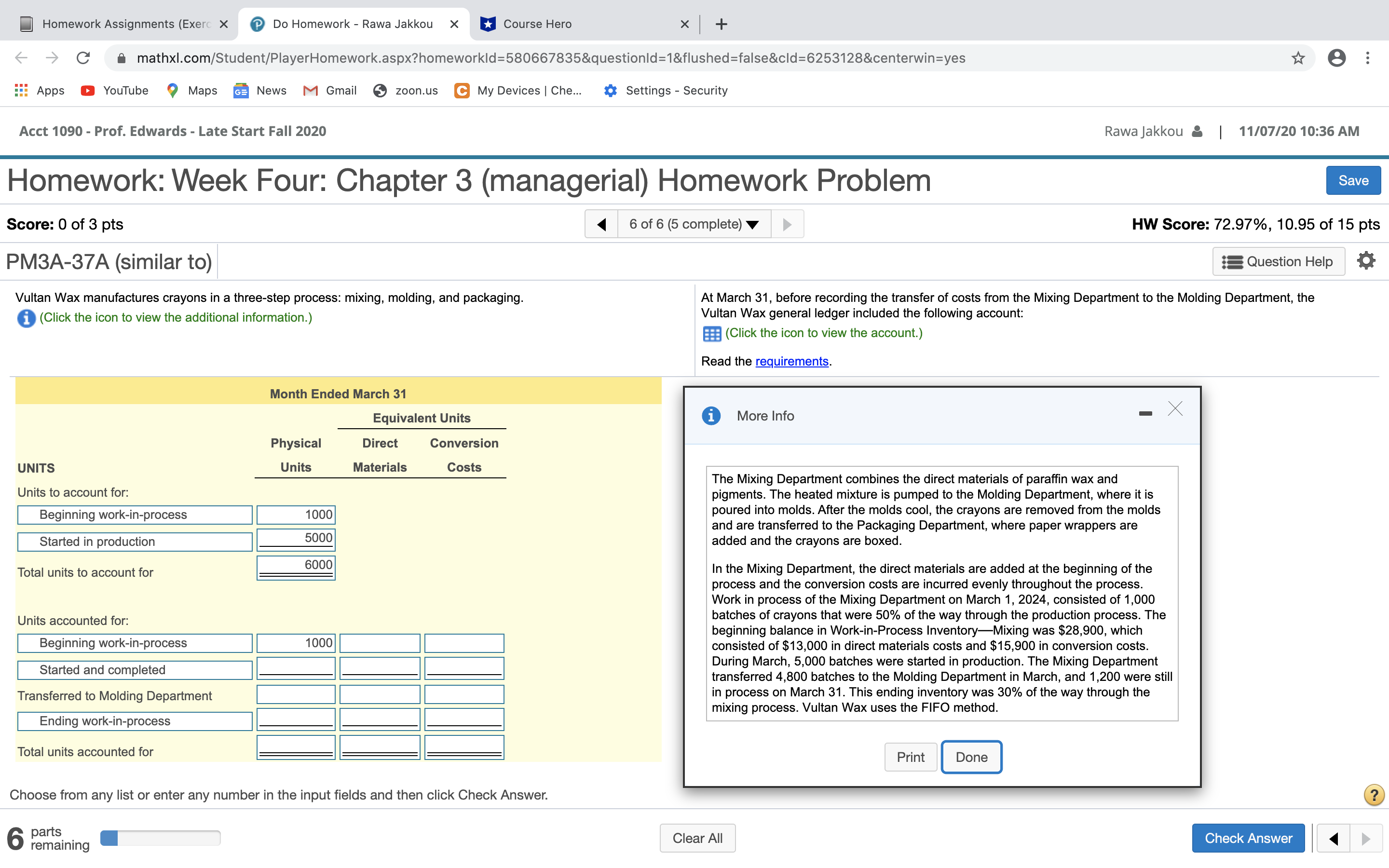Open the question selector dropdown

(x=694, y=224)
